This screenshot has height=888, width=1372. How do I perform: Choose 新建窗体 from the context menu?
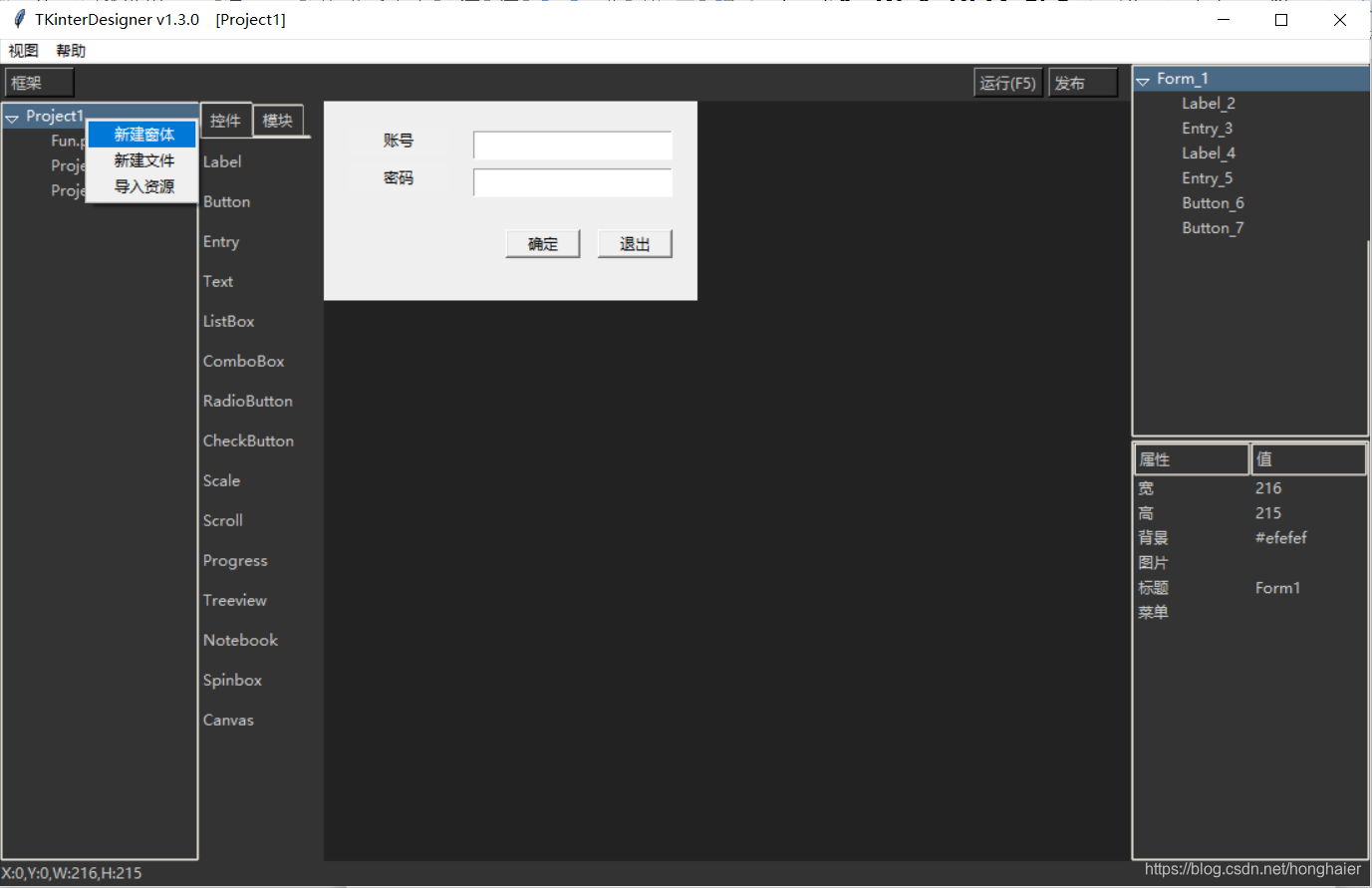[142, 135]
